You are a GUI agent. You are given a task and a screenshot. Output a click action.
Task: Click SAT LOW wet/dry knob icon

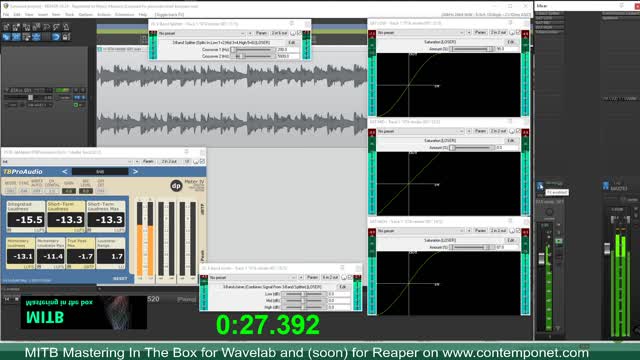pyautogui.click(x=512, y=32)
